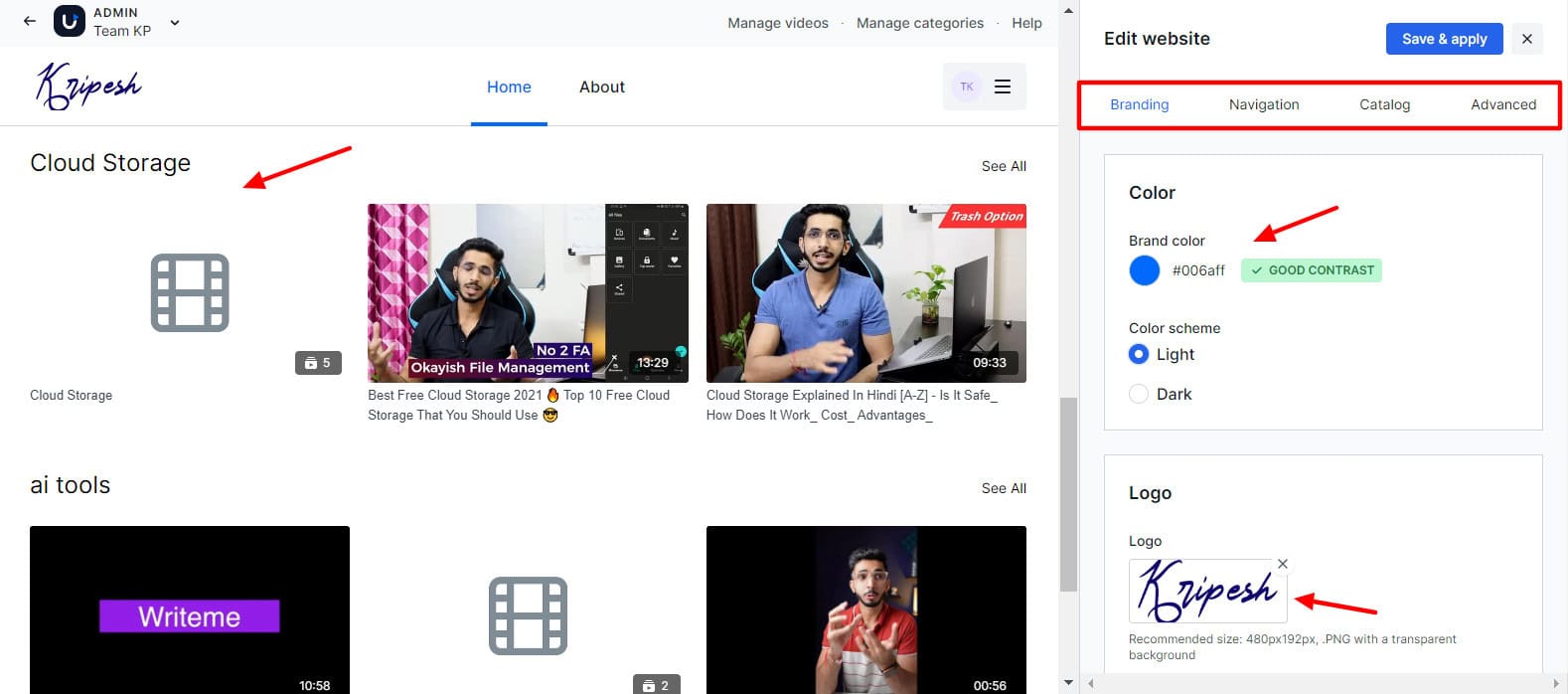The image size is (1568, 694).
Task: Open the Writeme video thumbnail
Action: (x=190, y=609)
